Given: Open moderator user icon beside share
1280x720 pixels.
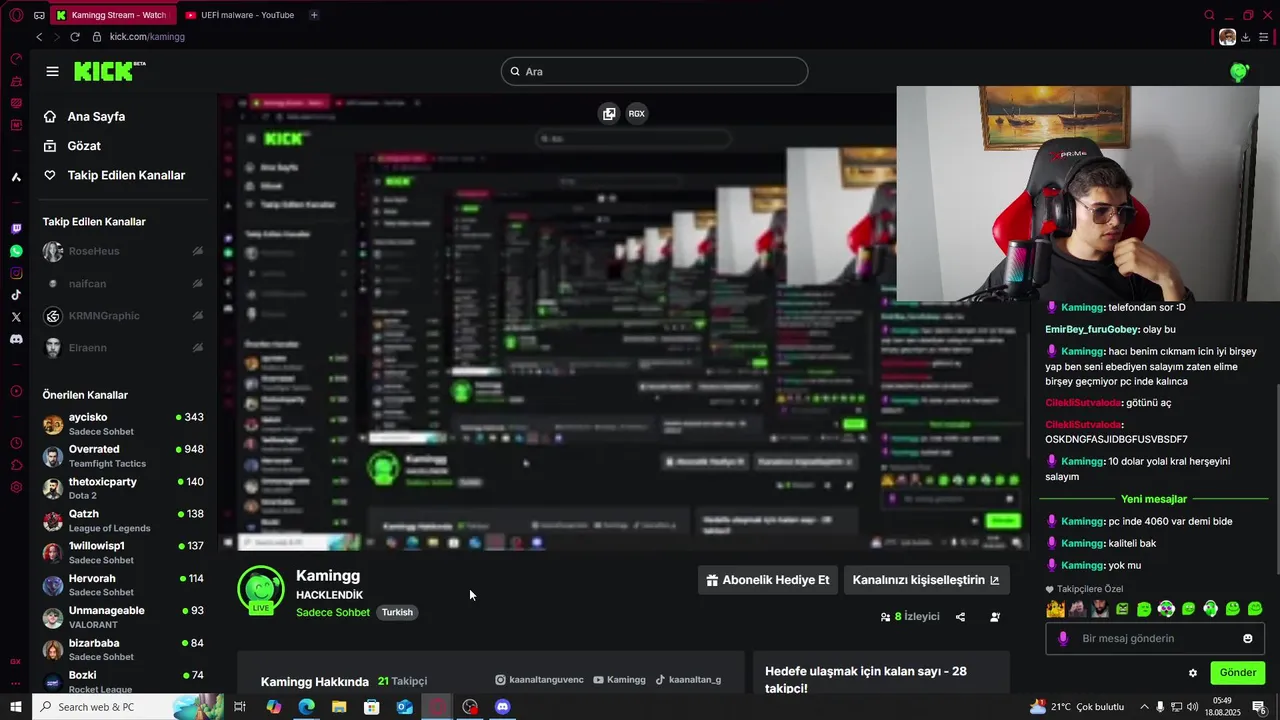Looking at the screenshot, I should (995, 617).
